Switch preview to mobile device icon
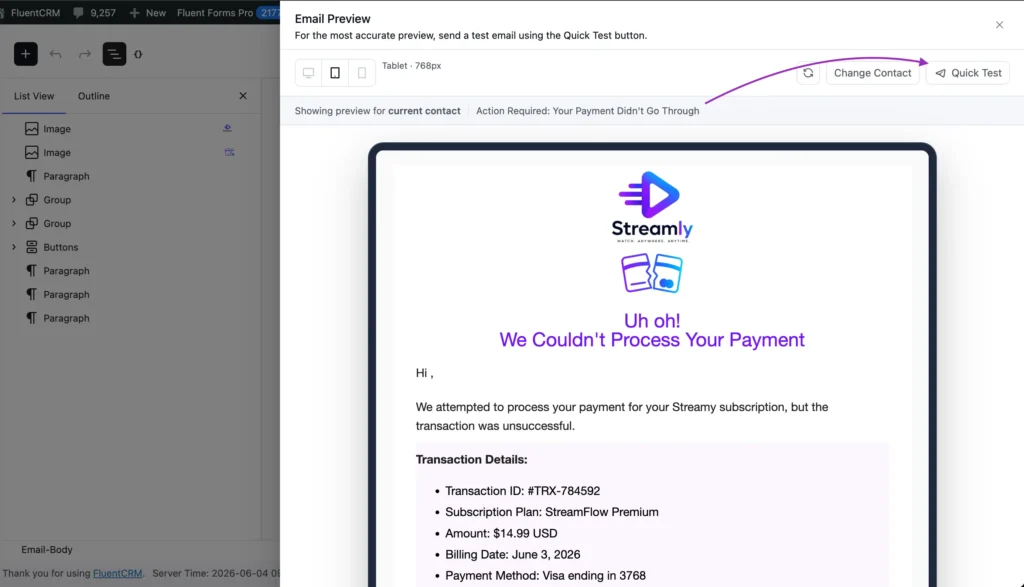The width and height of the screenshot is (1024, 587). pos(362,73)
